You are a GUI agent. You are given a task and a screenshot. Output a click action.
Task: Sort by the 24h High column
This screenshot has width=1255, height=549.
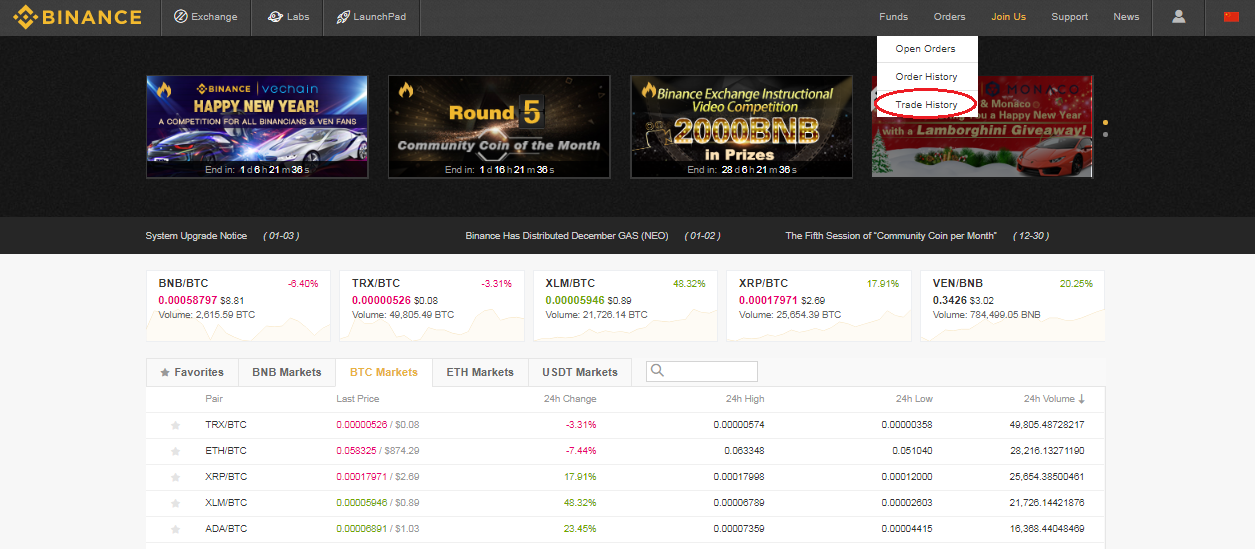click(745, 399)
